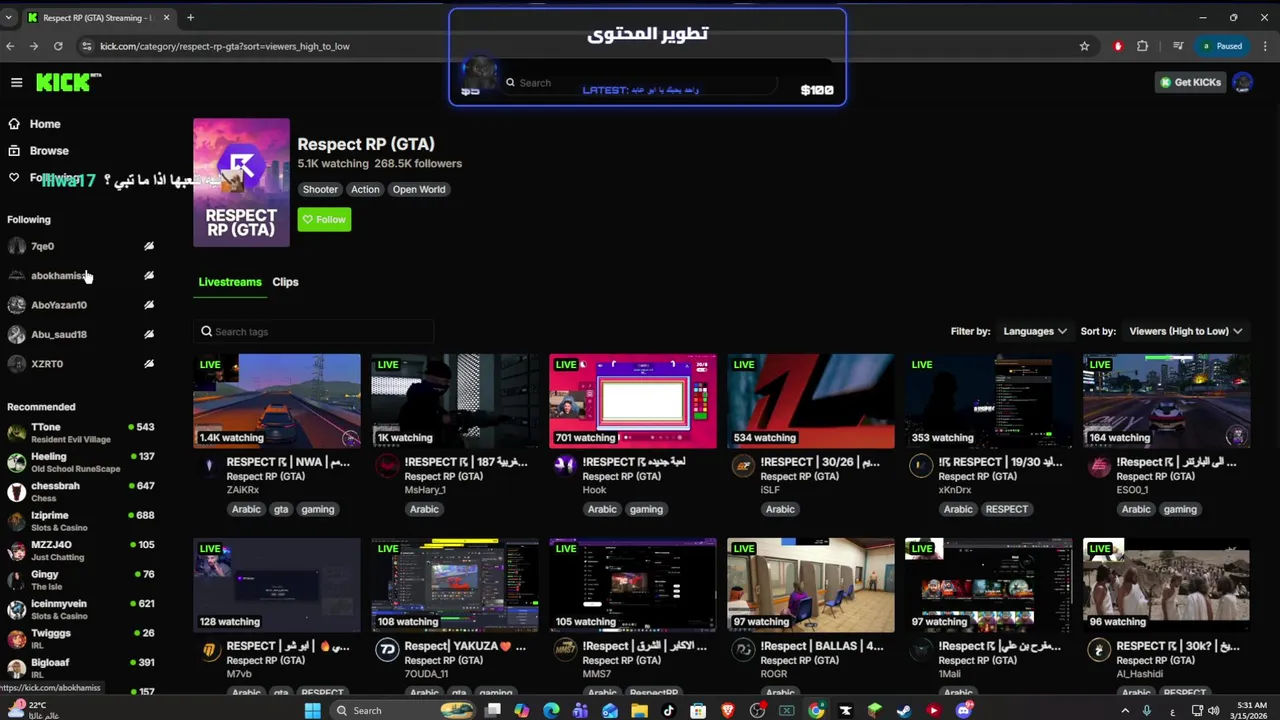Open iSLF stream thumbnail with 534 watching
Image resolution: width=1280 pixels, height=720 pixels.
[x=811, y=401]
